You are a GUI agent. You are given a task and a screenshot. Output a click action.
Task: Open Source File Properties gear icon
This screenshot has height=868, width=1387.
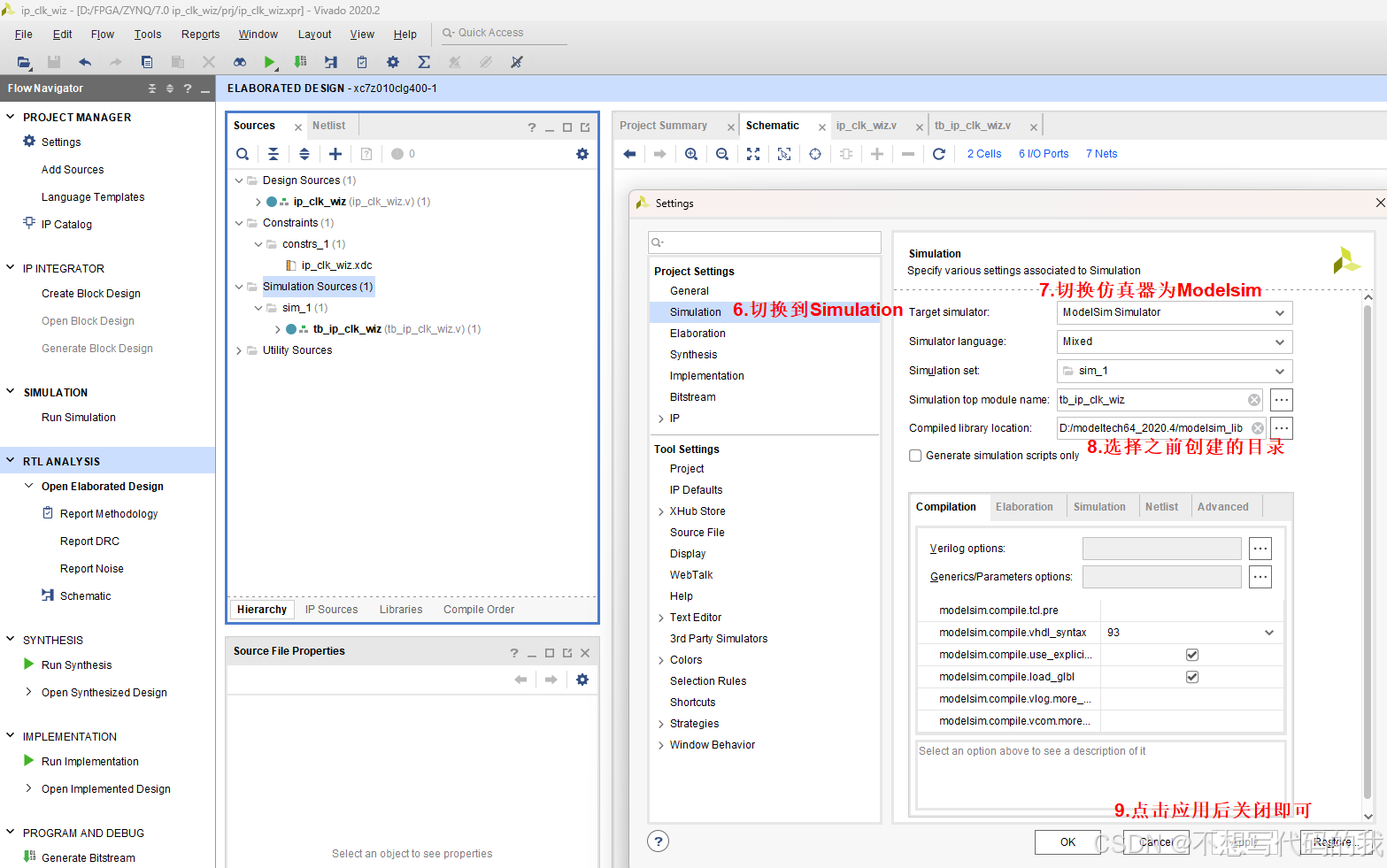click(582, 680)
